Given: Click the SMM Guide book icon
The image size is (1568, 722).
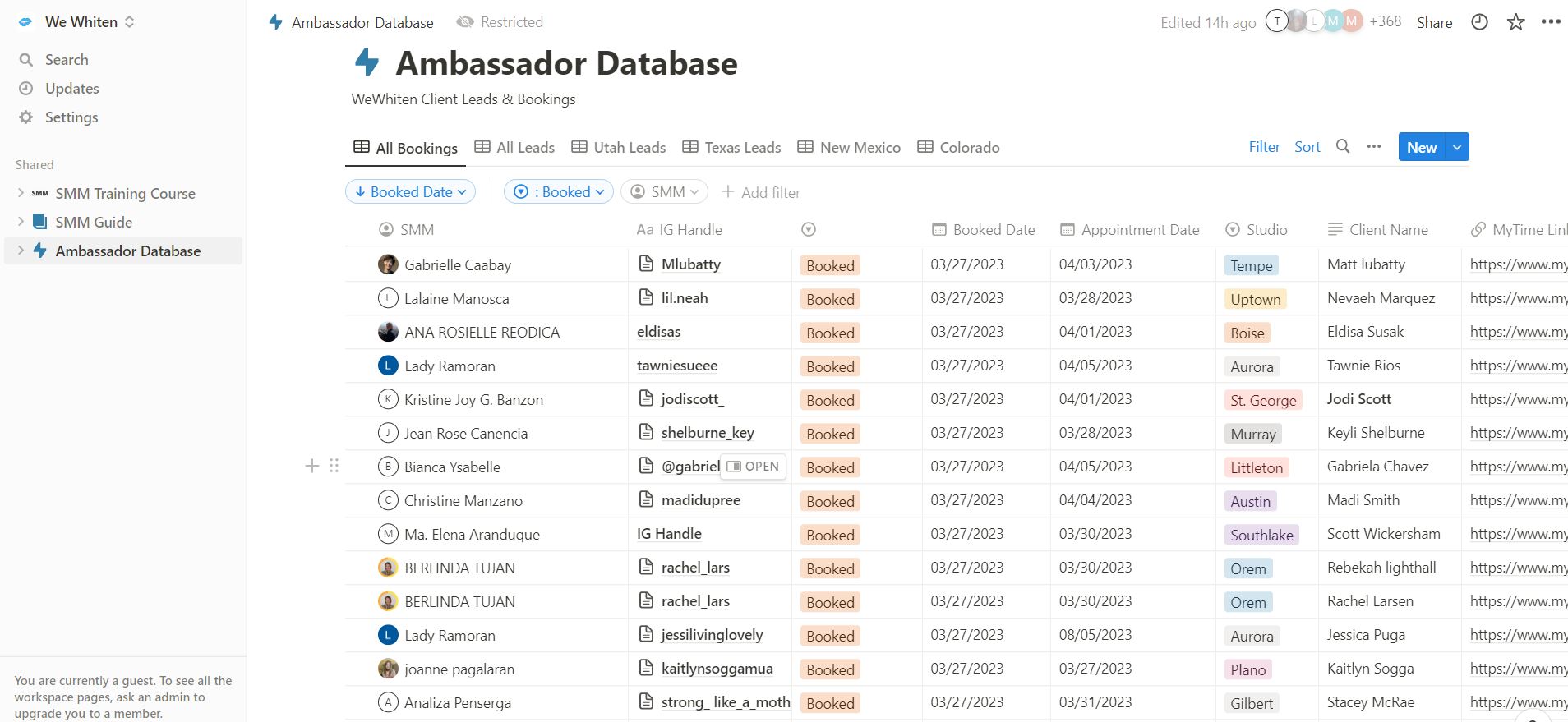Looking at the screenshot, I should click(x=39, y=222).
